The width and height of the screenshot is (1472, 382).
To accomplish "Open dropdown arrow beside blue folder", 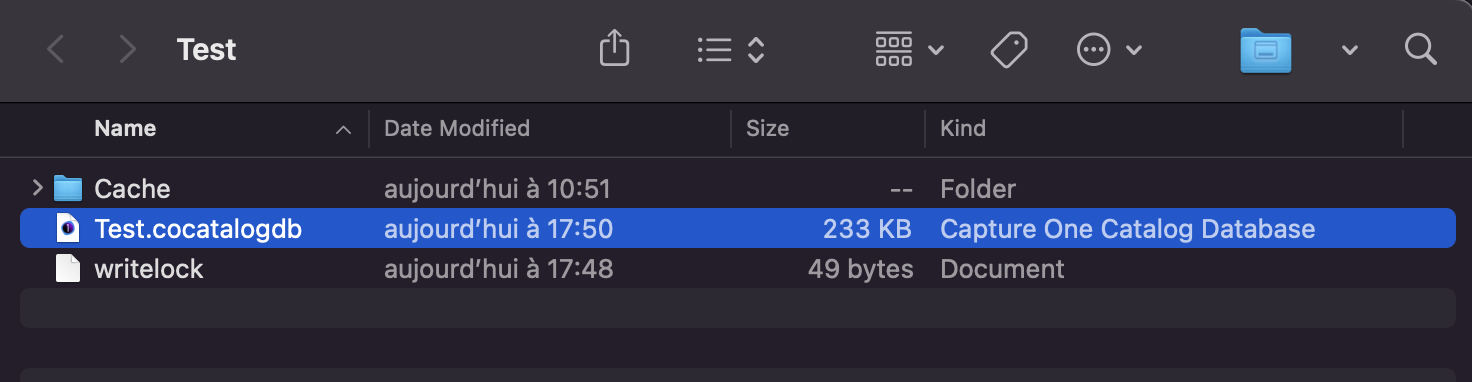I will pos(1349,50).
